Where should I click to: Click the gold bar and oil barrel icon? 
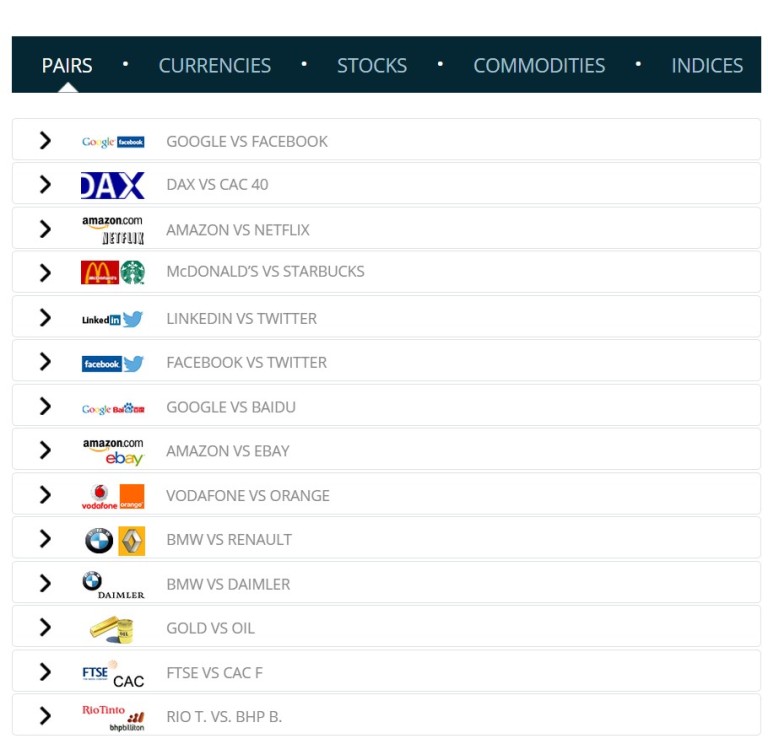click(x=112, y=630)
